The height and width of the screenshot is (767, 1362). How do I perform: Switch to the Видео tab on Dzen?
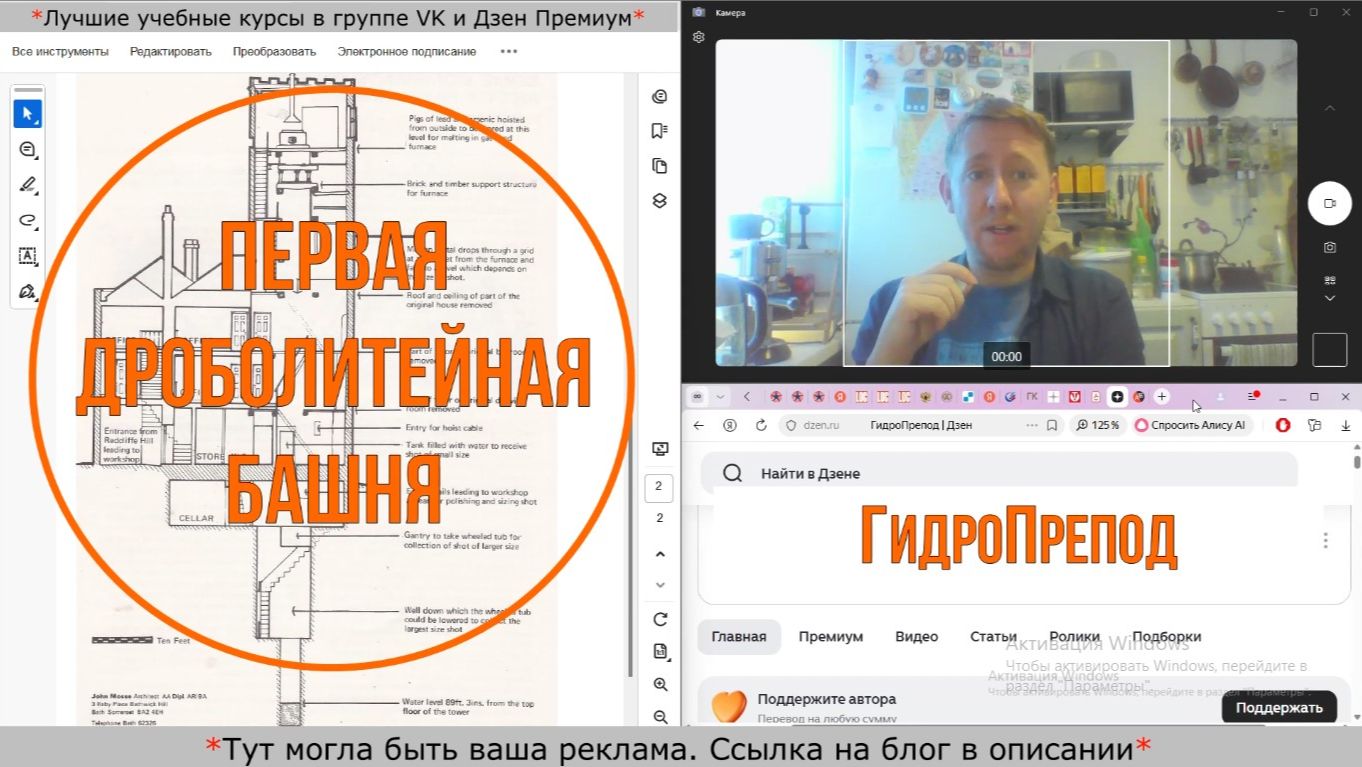coord(917,637)
